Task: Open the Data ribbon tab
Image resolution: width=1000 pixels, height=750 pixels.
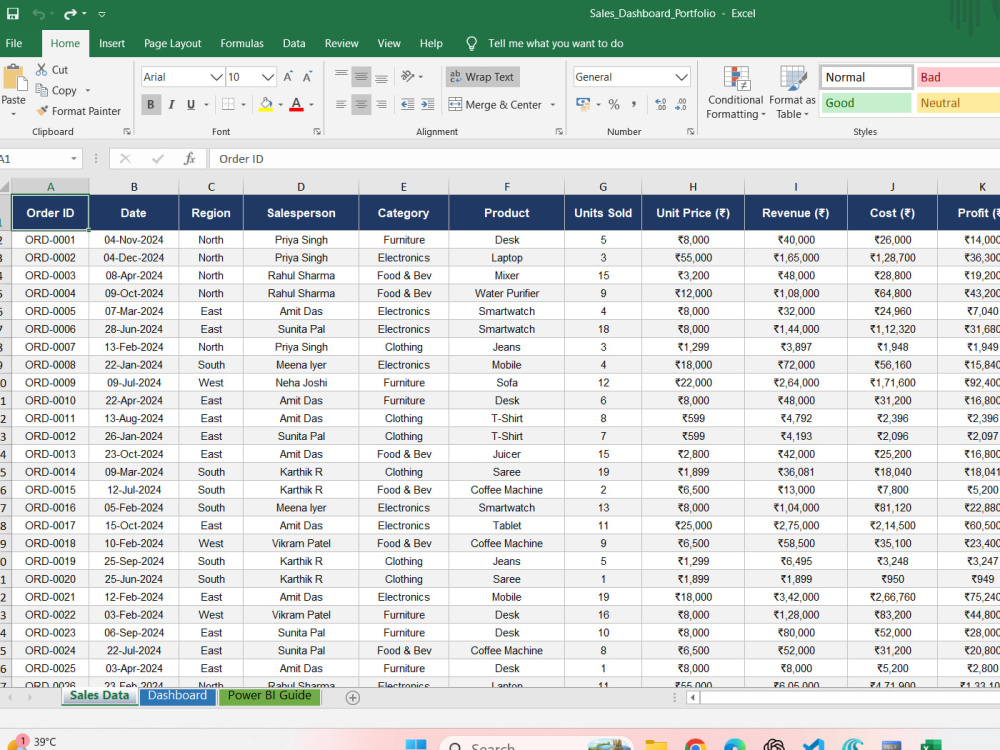Action: coord(293,43)
